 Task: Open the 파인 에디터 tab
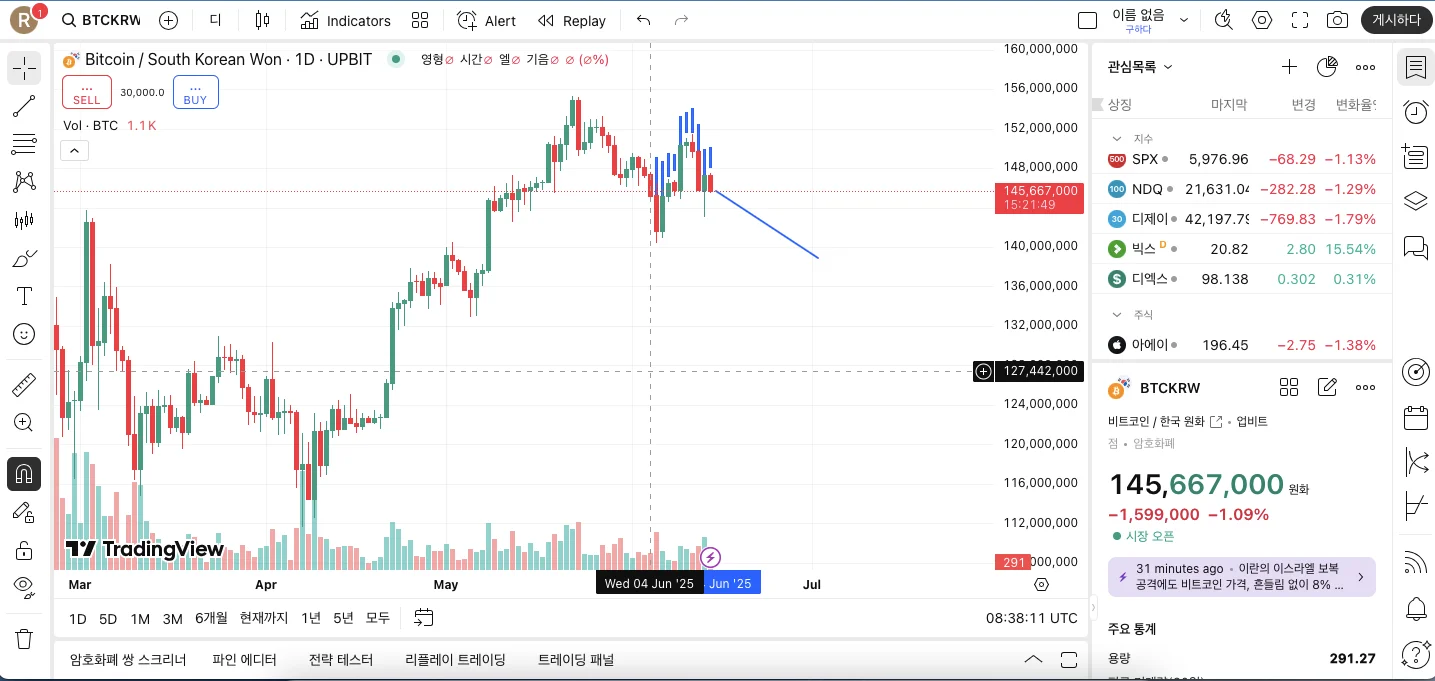tap(244, 660)
